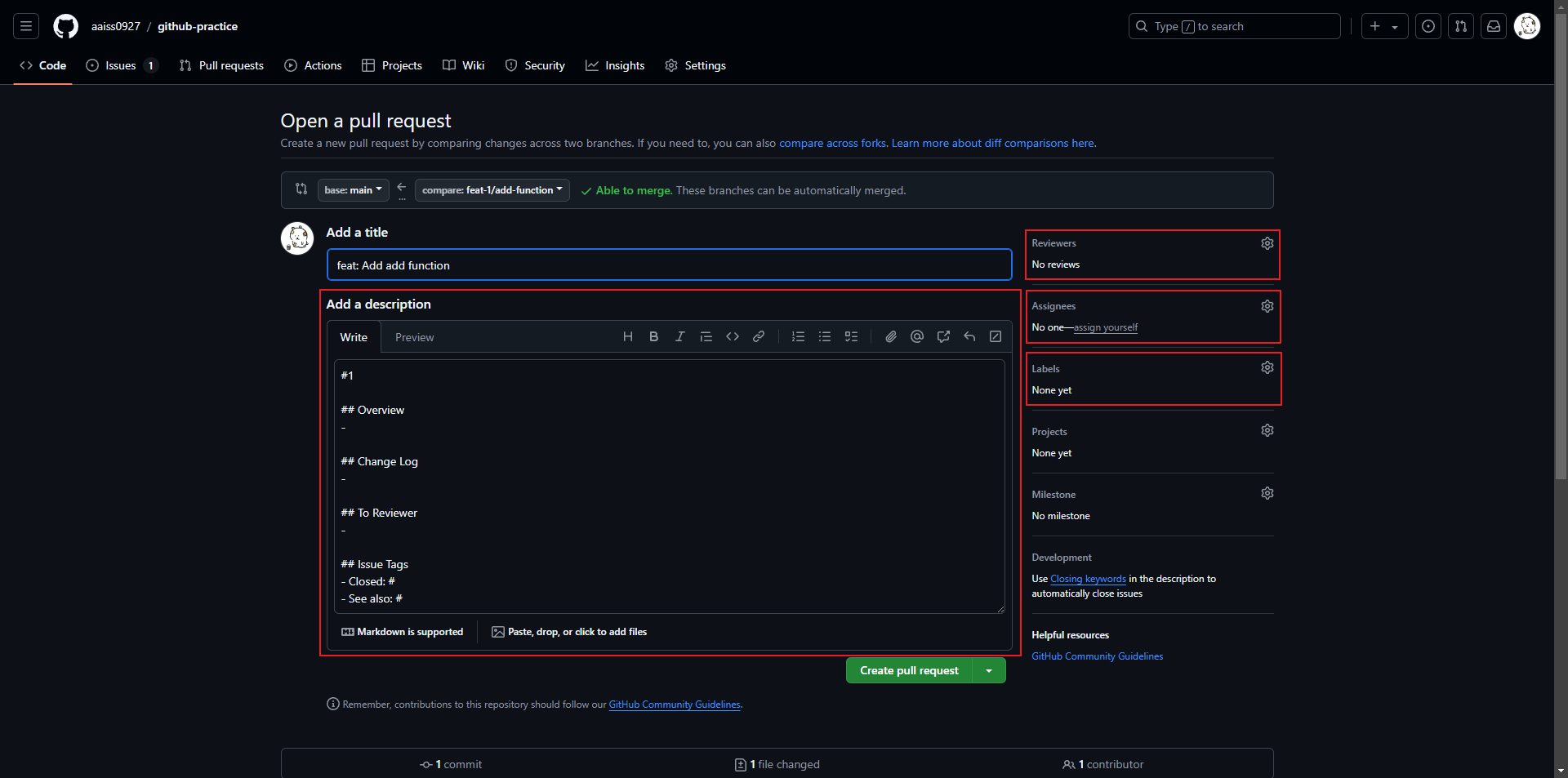Viewport: 1568px width, 778px height.
Task: Open the plus create-new dropdown
Action: [x=1384, y=26]
